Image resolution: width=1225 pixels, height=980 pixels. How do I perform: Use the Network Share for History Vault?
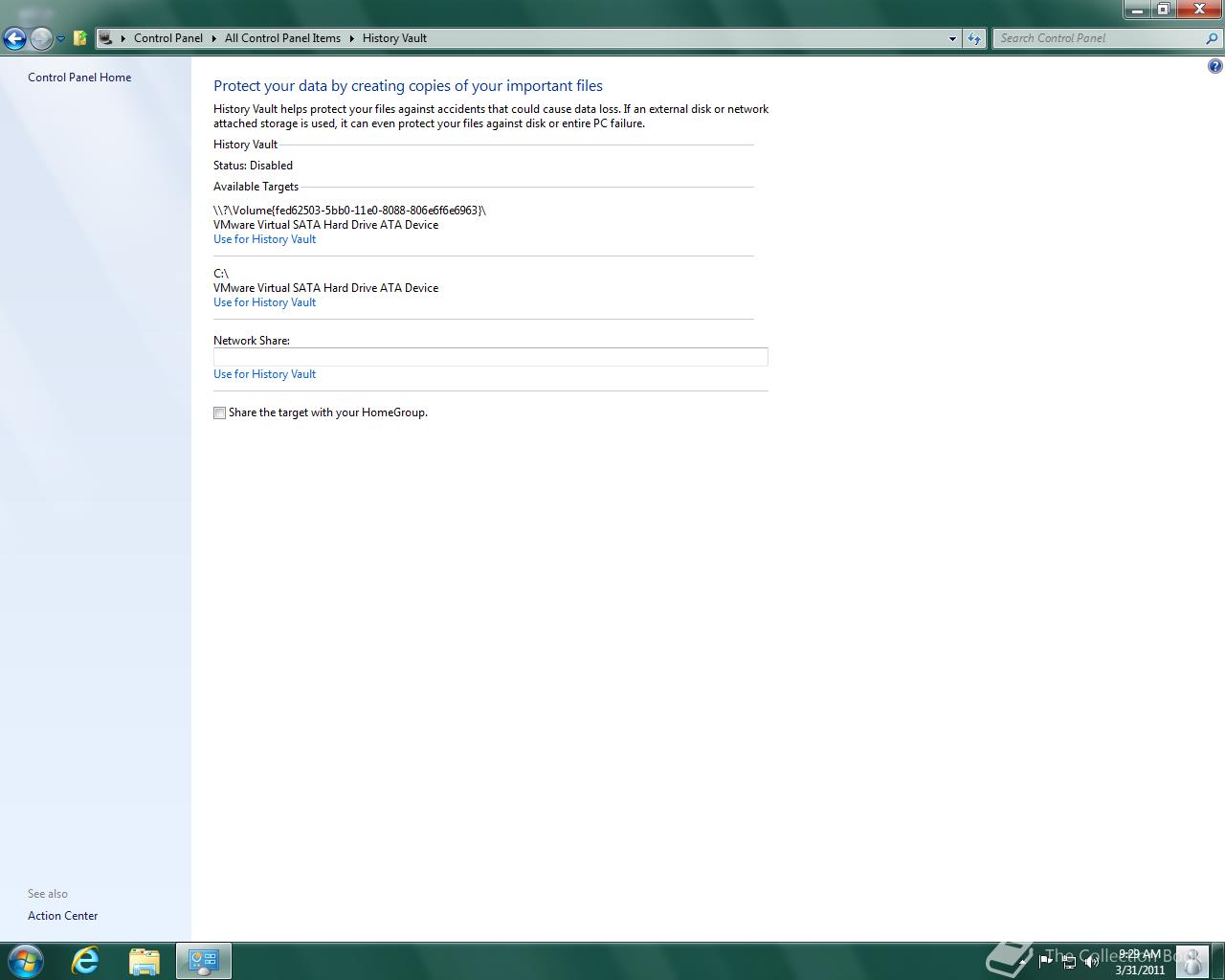pos(264,374)
